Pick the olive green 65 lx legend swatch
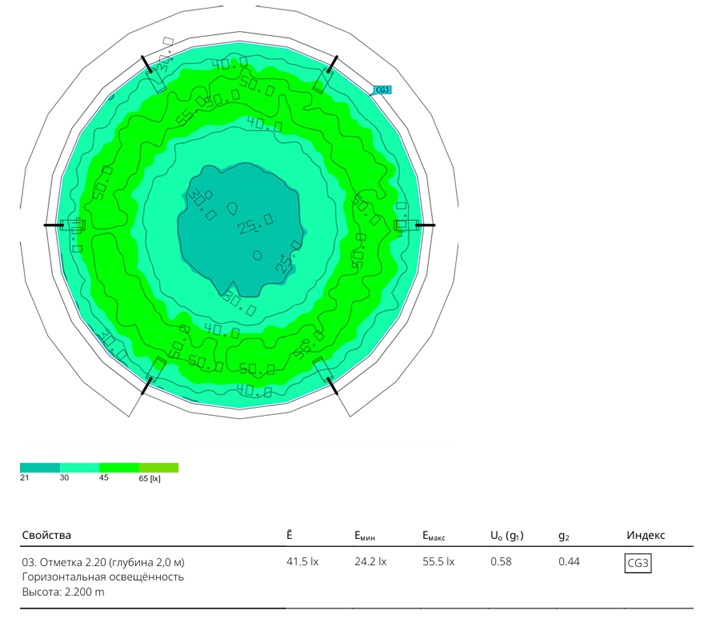The image size is (712, 626). pos(158,467)
